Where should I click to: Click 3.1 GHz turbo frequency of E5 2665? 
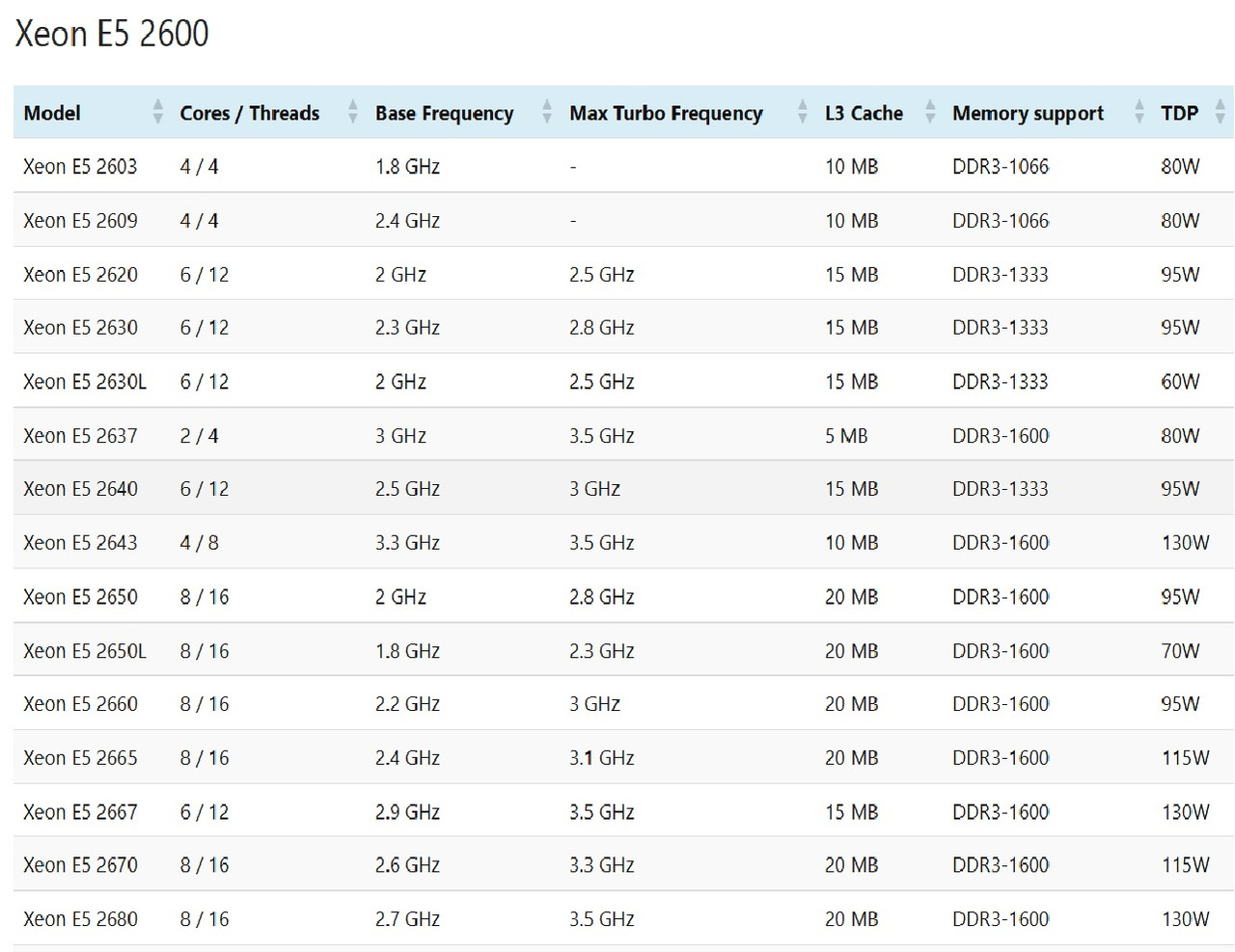coord(602,757)
